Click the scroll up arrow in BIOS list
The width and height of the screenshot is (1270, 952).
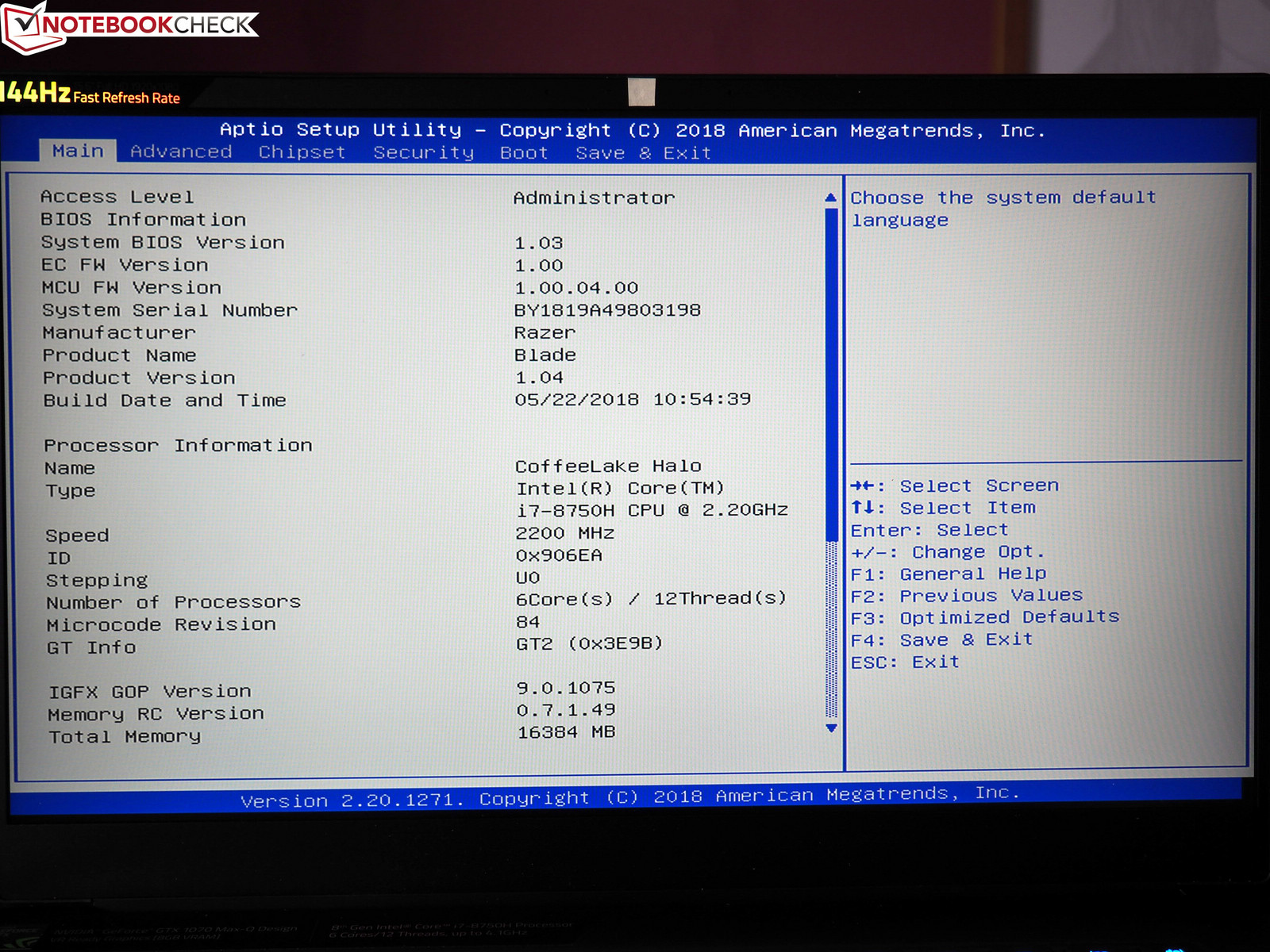click(831, 198)
